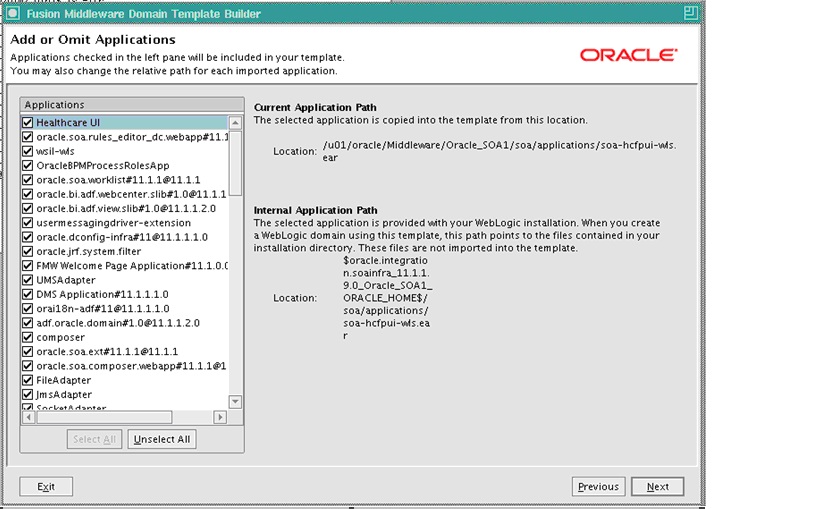The width and height of the screenshot is (819, 509).
Task: Select oracle.soa.rules_editor_dc.webapp list item
Action: (132, 137)
